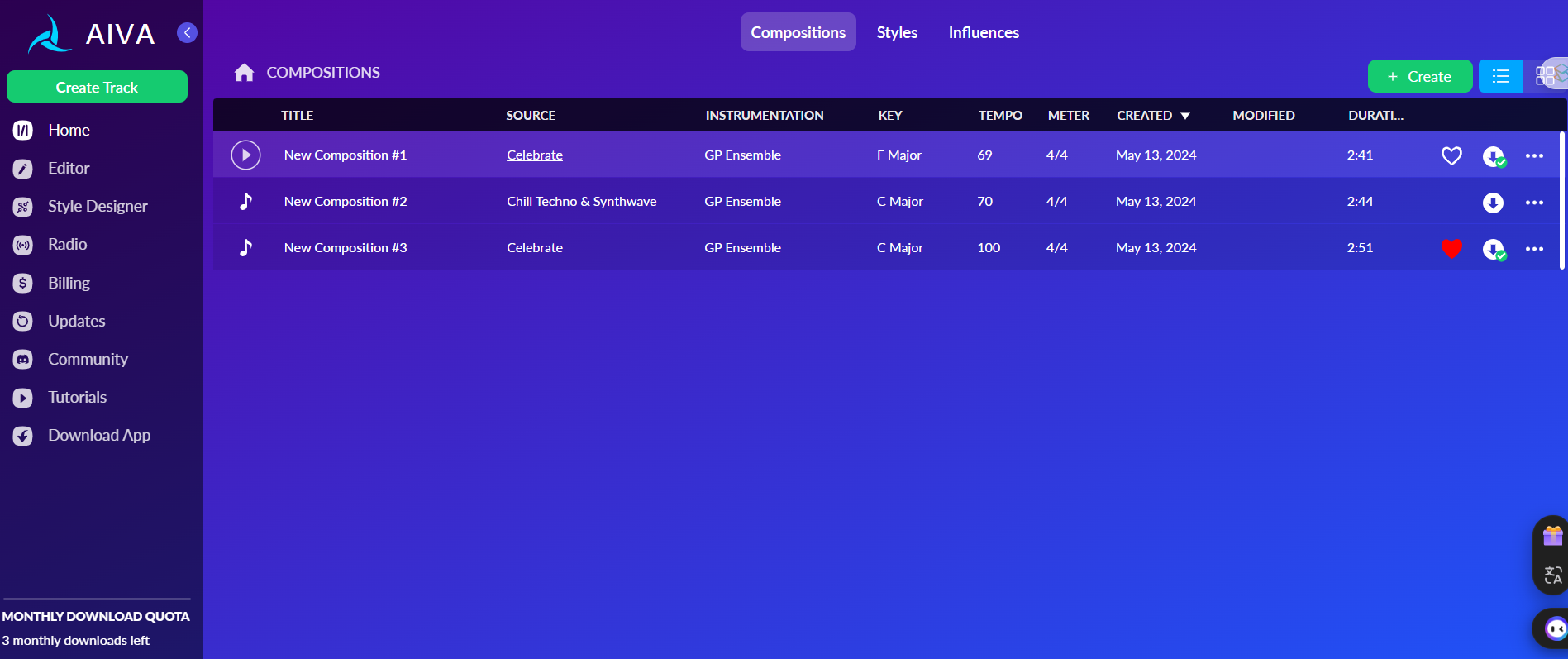Open the chat assistant bubble
This screenshot has height=659, width=1568.
click(1555, 629)
